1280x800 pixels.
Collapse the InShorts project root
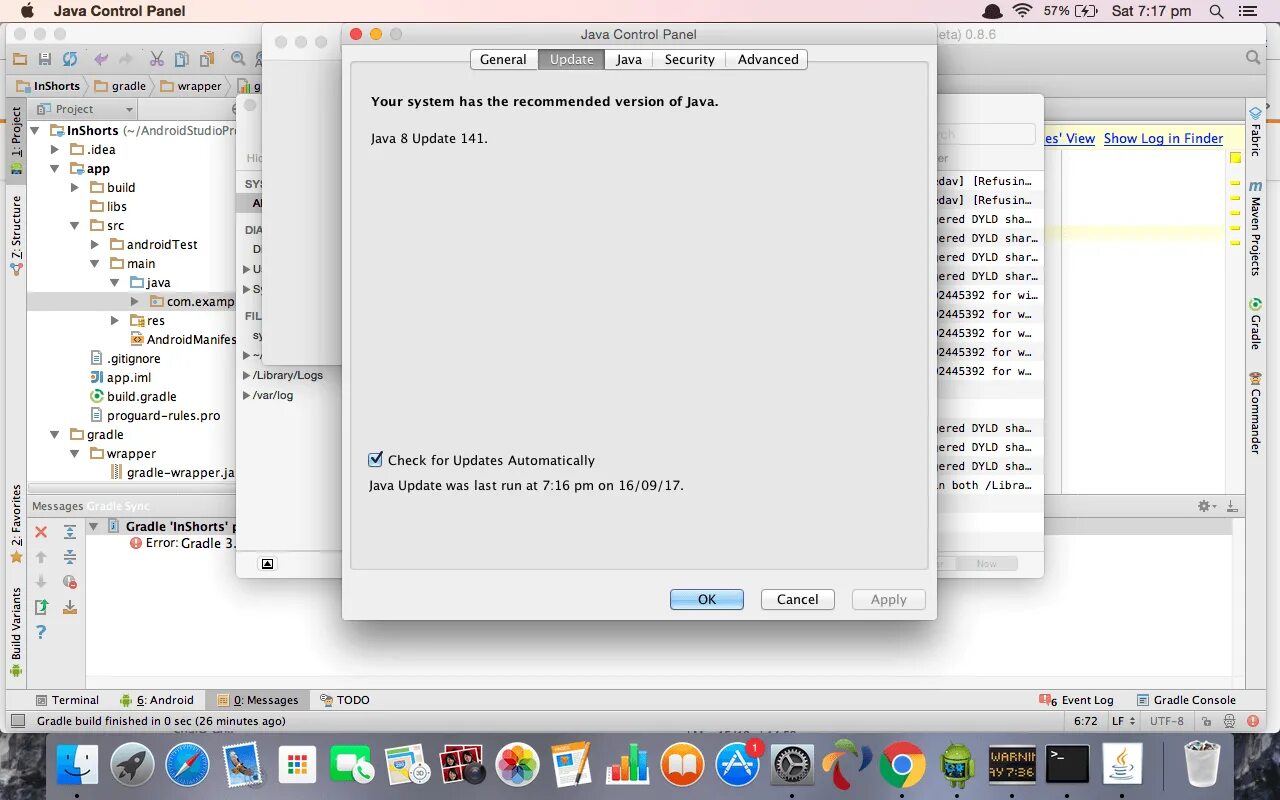click(37, 131)
